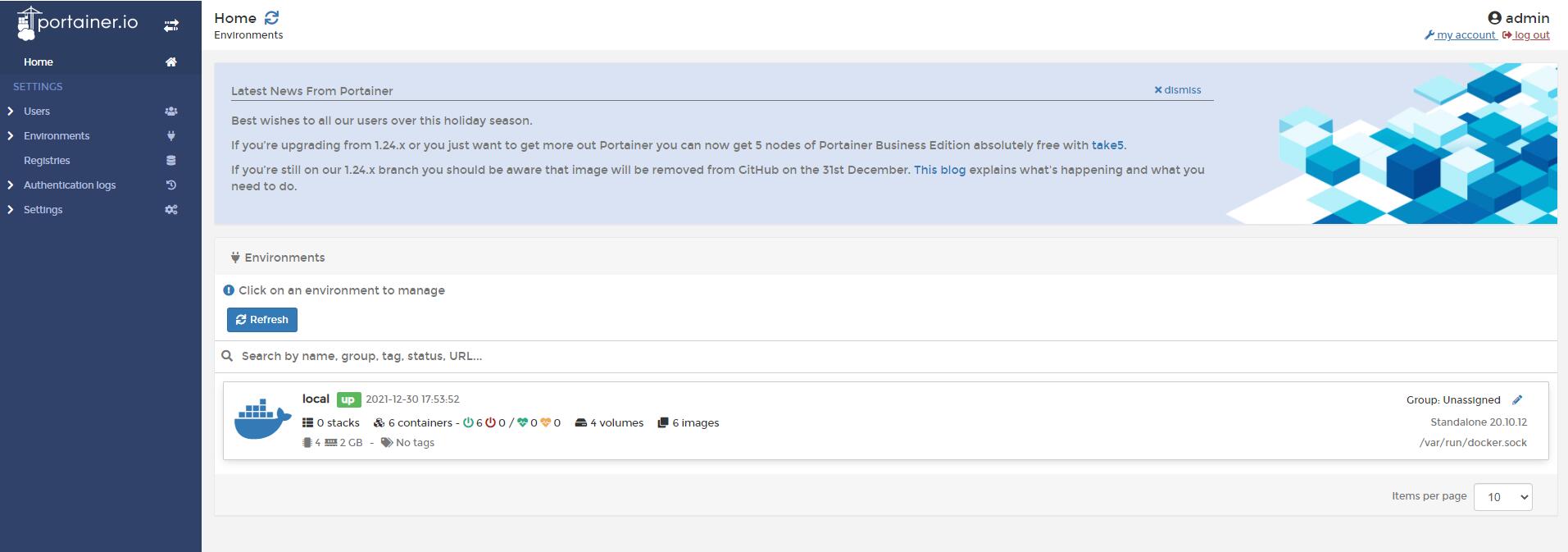Click the Registries database icon
Screen dimensions: 1568x552
pos(170,161)
